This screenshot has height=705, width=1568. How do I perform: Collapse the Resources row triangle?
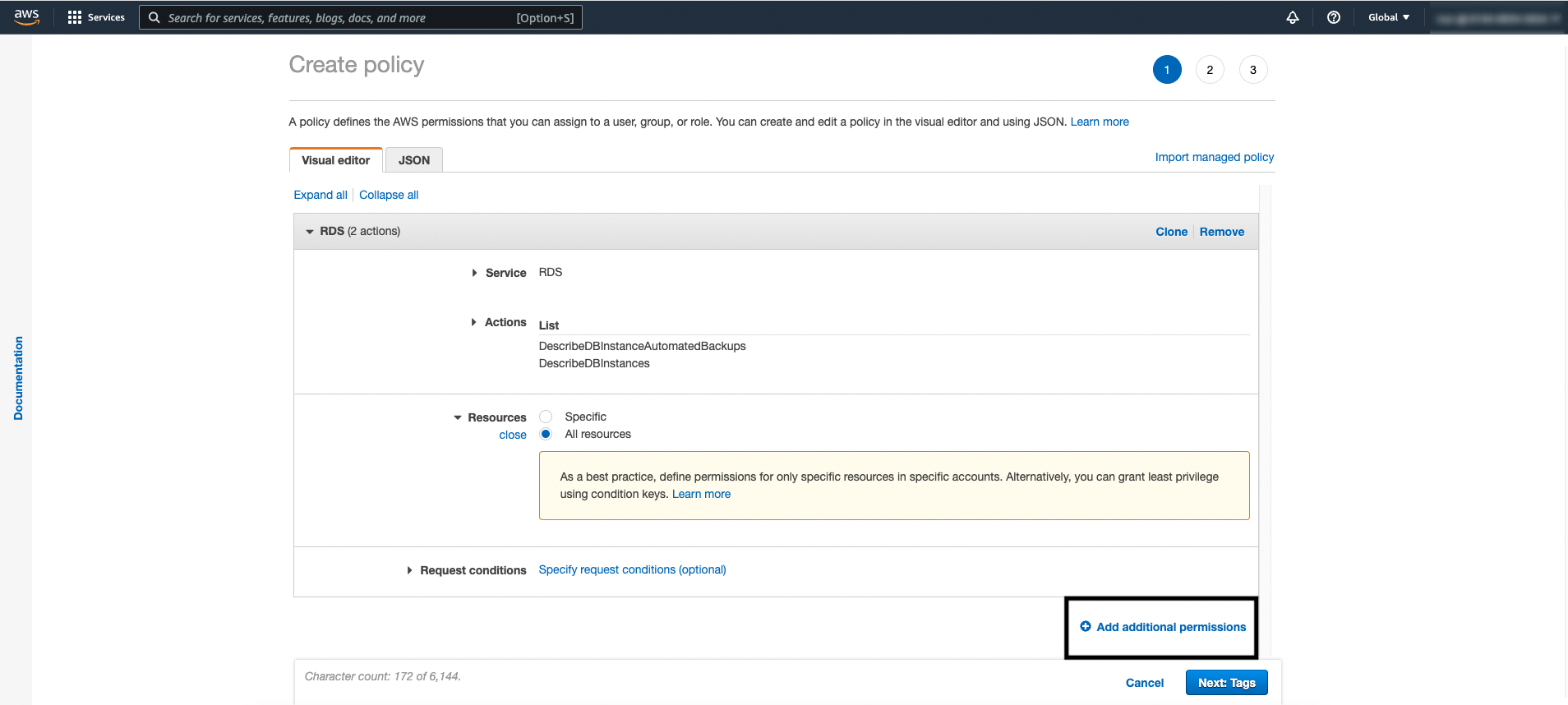pos(458,417)
